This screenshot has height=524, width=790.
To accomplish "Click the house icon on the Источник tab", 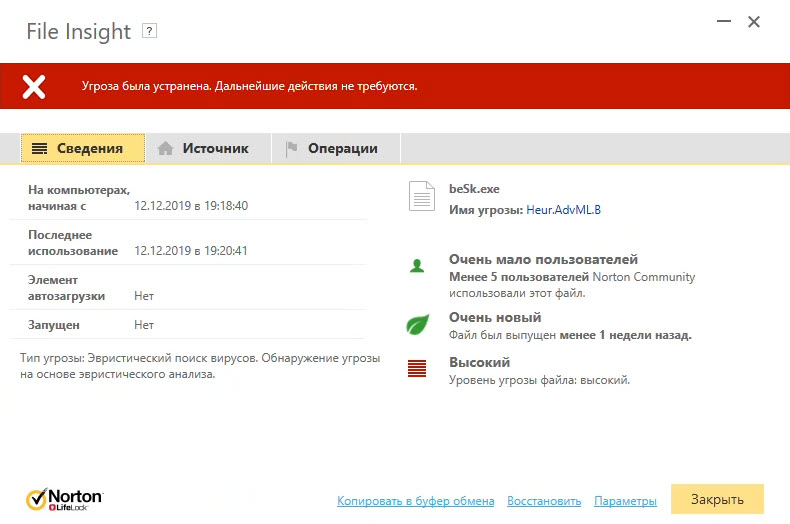I will [x=165, y=148].
